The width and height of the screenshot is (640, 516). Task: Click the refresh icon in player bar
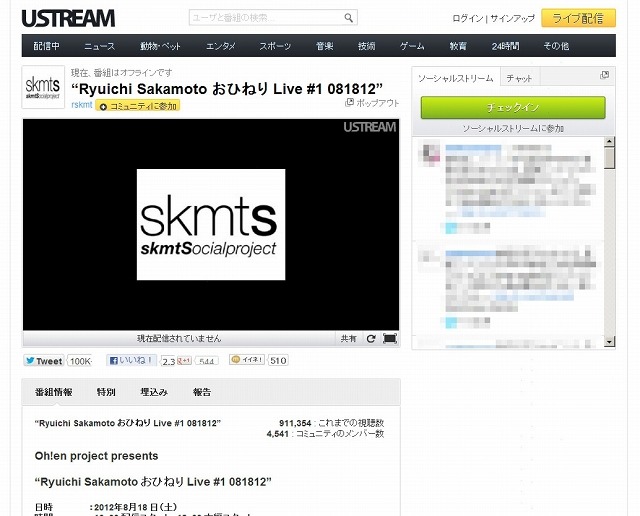pos(371,338)
